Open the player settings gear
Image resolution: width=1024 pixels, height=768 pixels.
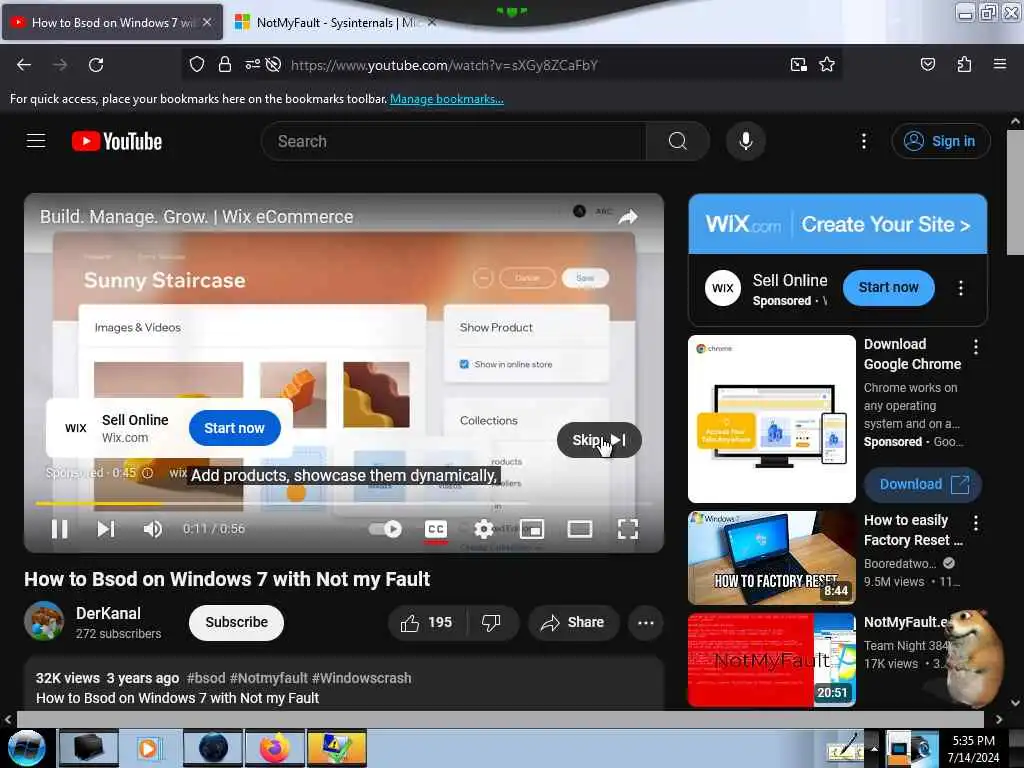click(483, 529)
